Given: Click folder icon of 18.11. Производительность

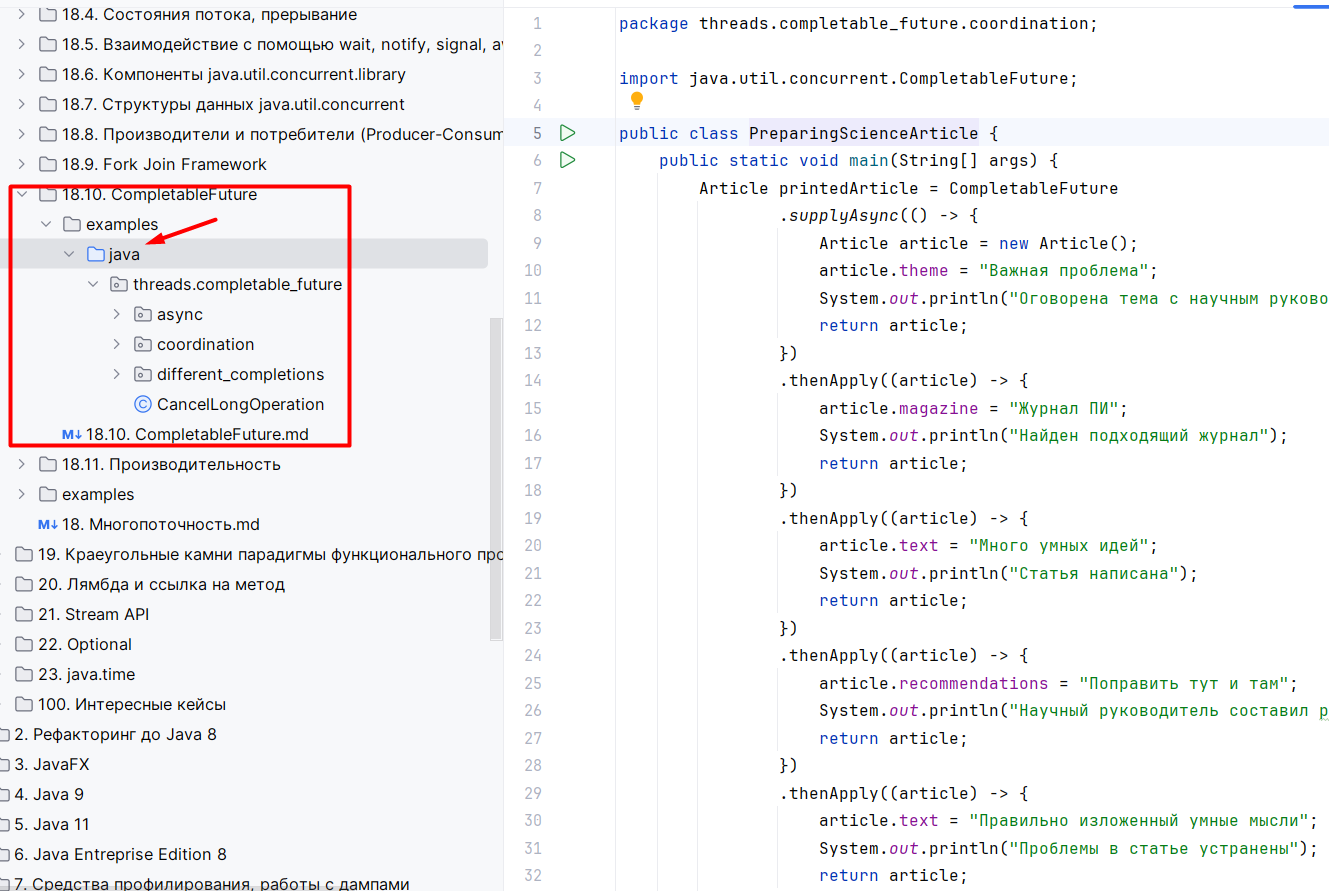Looking at the screenshot, I should pyautogui.click(x=47, y=464).
